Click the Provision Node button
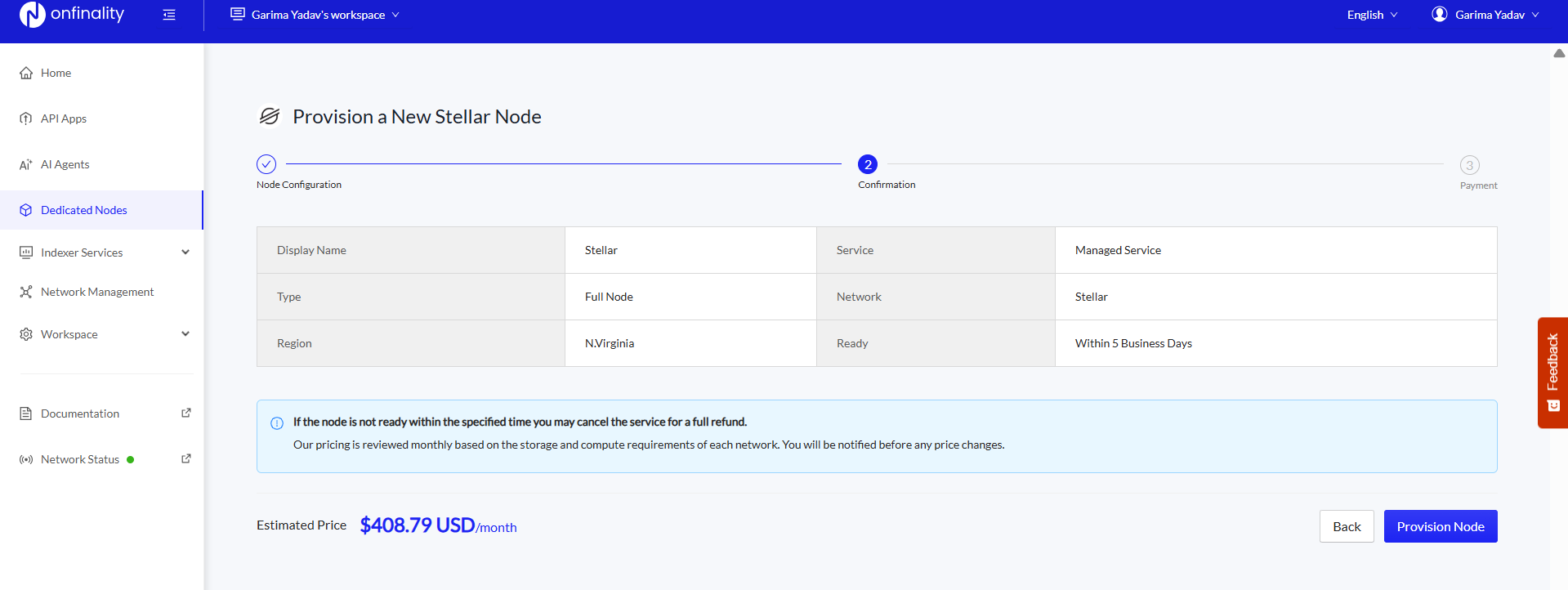The width and height of the screenshot is (1568, 590). (1441, 526)
